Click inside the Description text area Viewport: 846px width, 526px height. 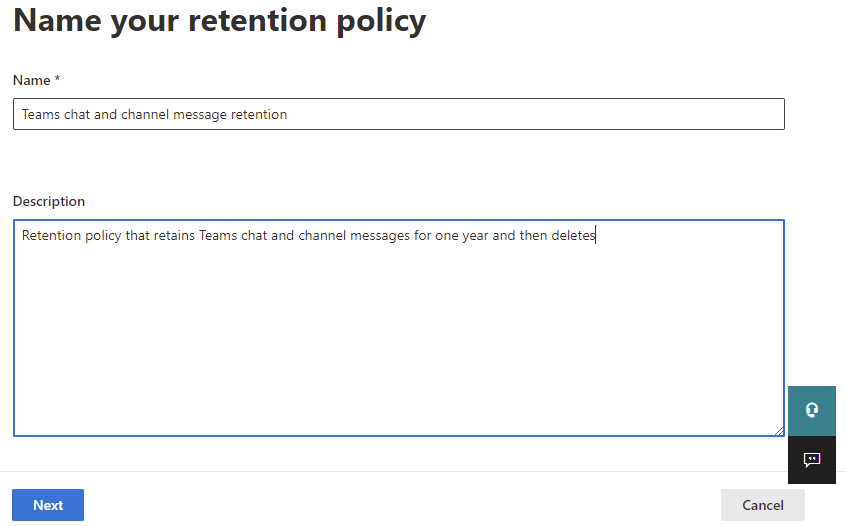[x=398, y=328]
